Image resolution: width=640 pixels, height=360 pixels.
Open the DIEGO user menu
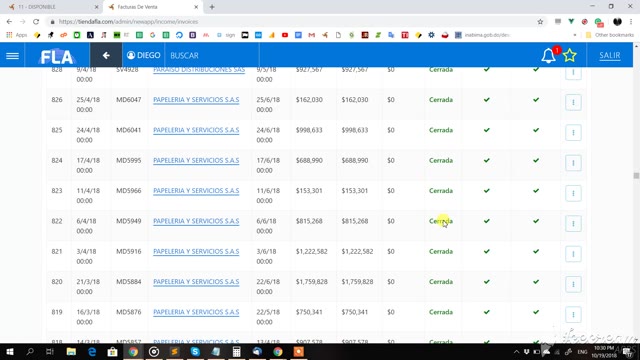[143, 55]
